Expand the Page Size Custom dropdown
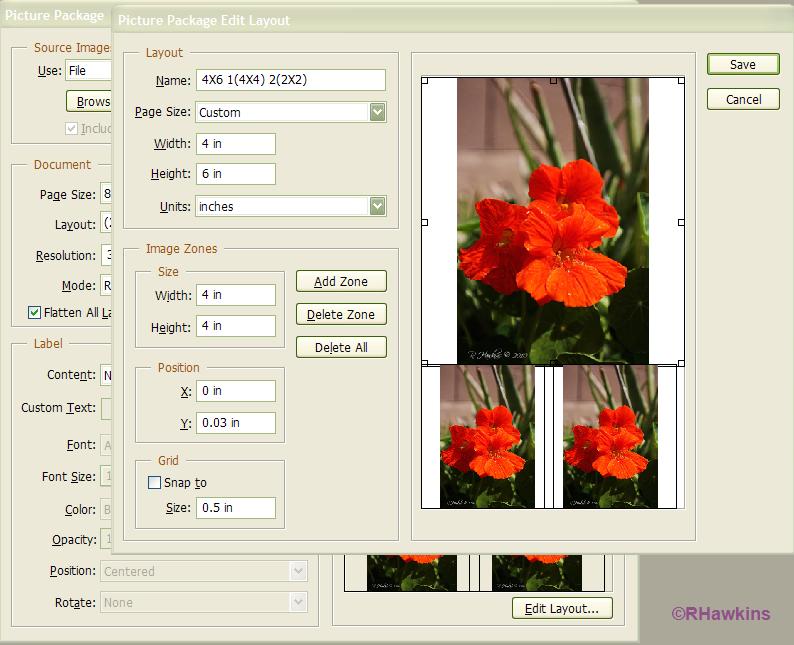794x645 pixels. (x=377, y=112)
